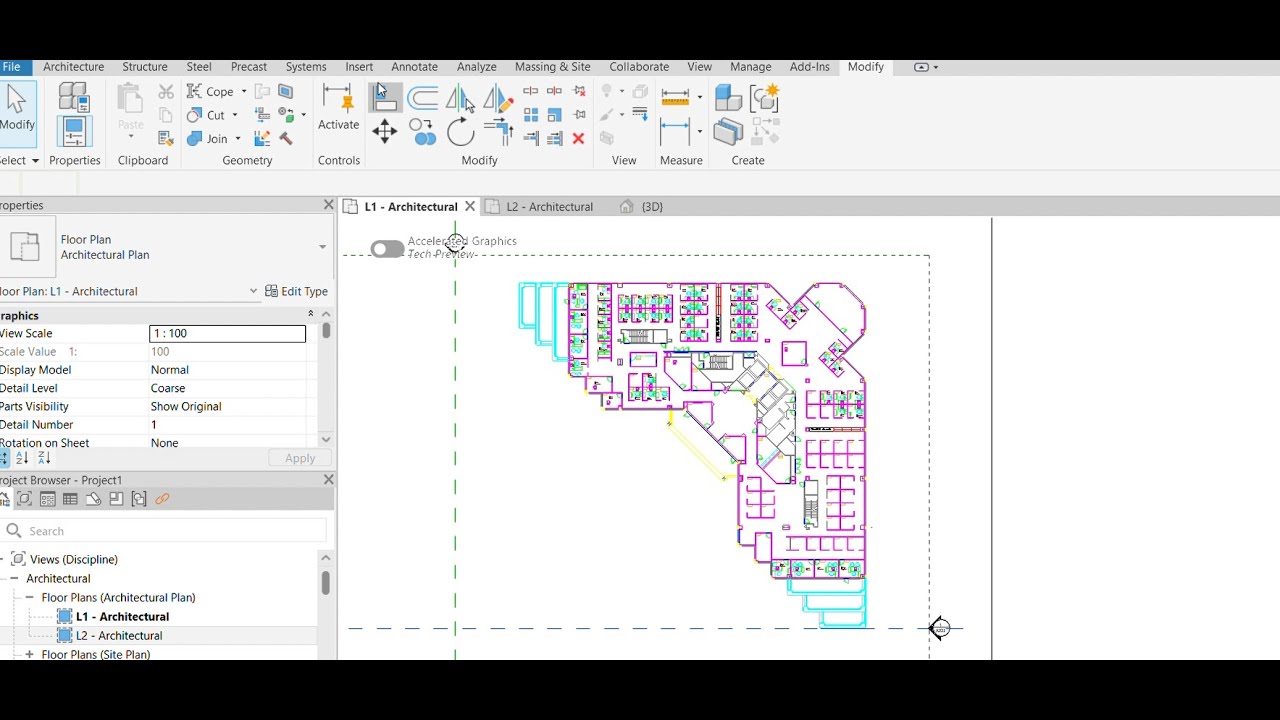Toggle Accelerated Graphics Tech Preview switch
The image size is (1280, 720).
[387, 249]
